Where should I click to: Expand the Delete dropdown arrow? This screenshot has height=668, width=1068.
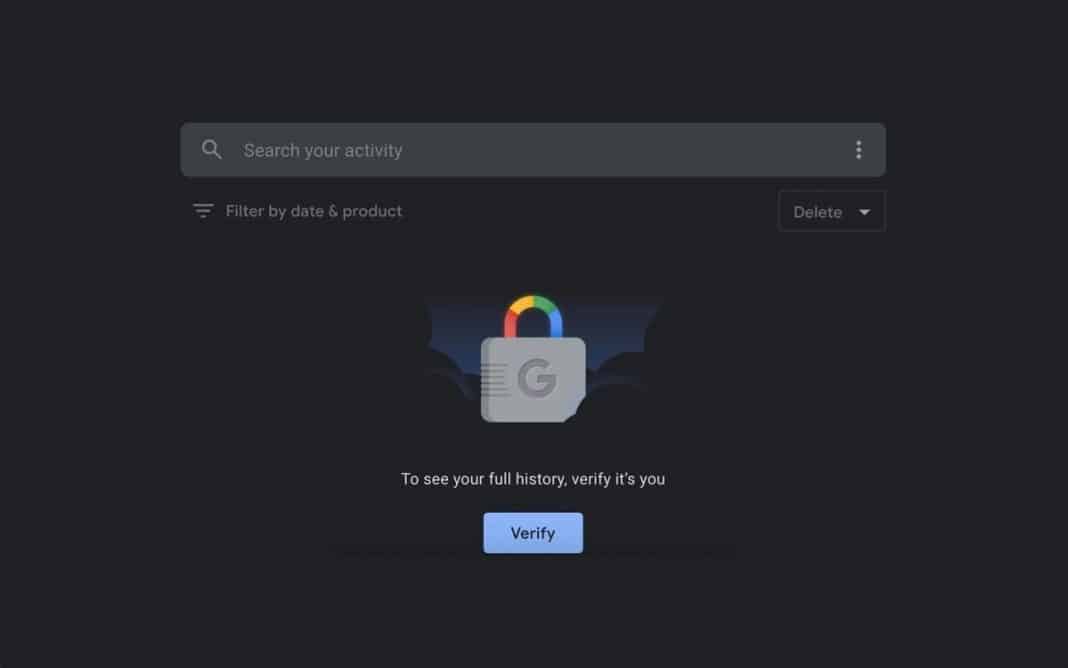864,212
